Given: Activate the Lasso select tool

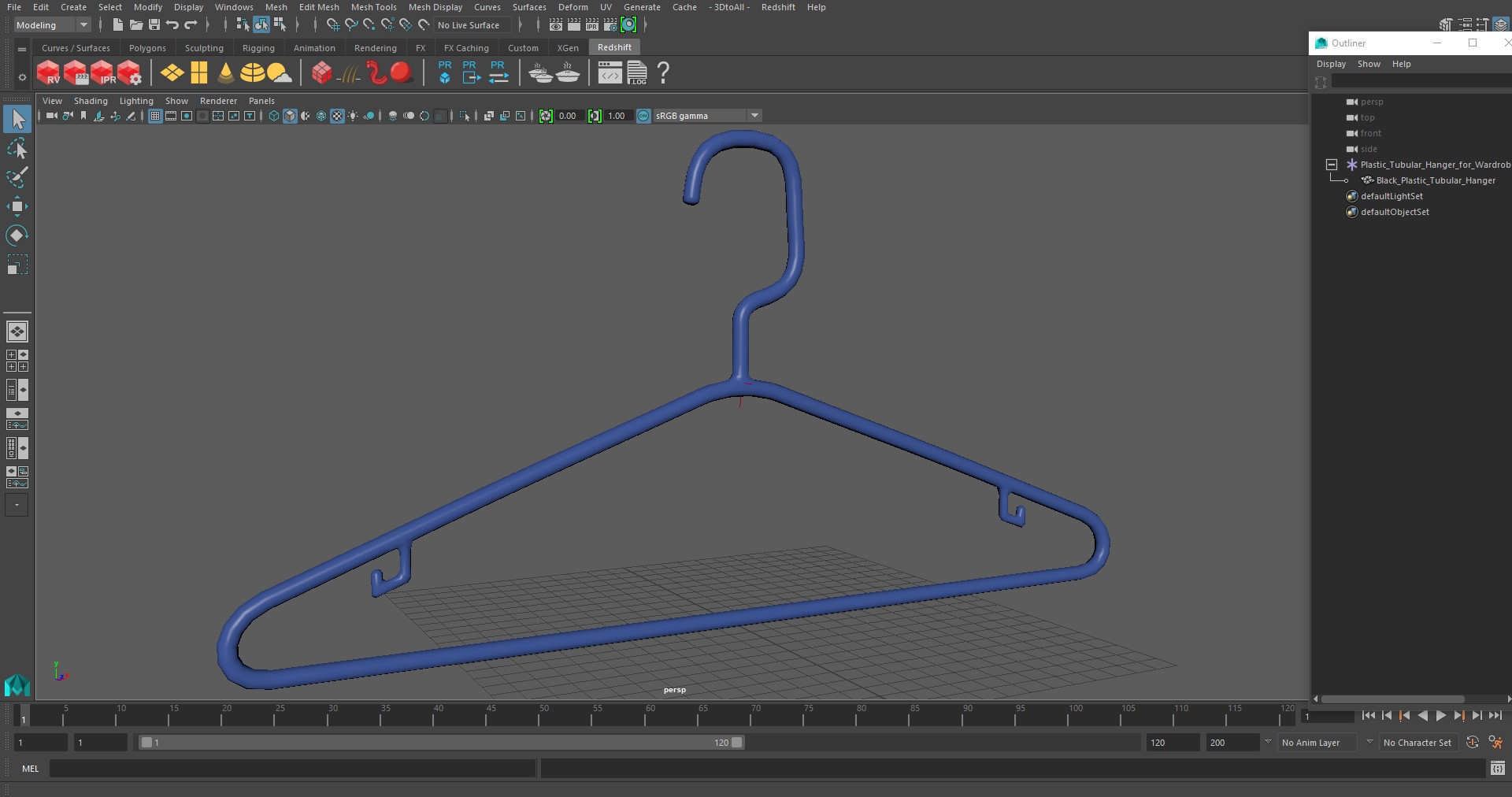Looking at the screenshot, I should [x=17, y=148].
